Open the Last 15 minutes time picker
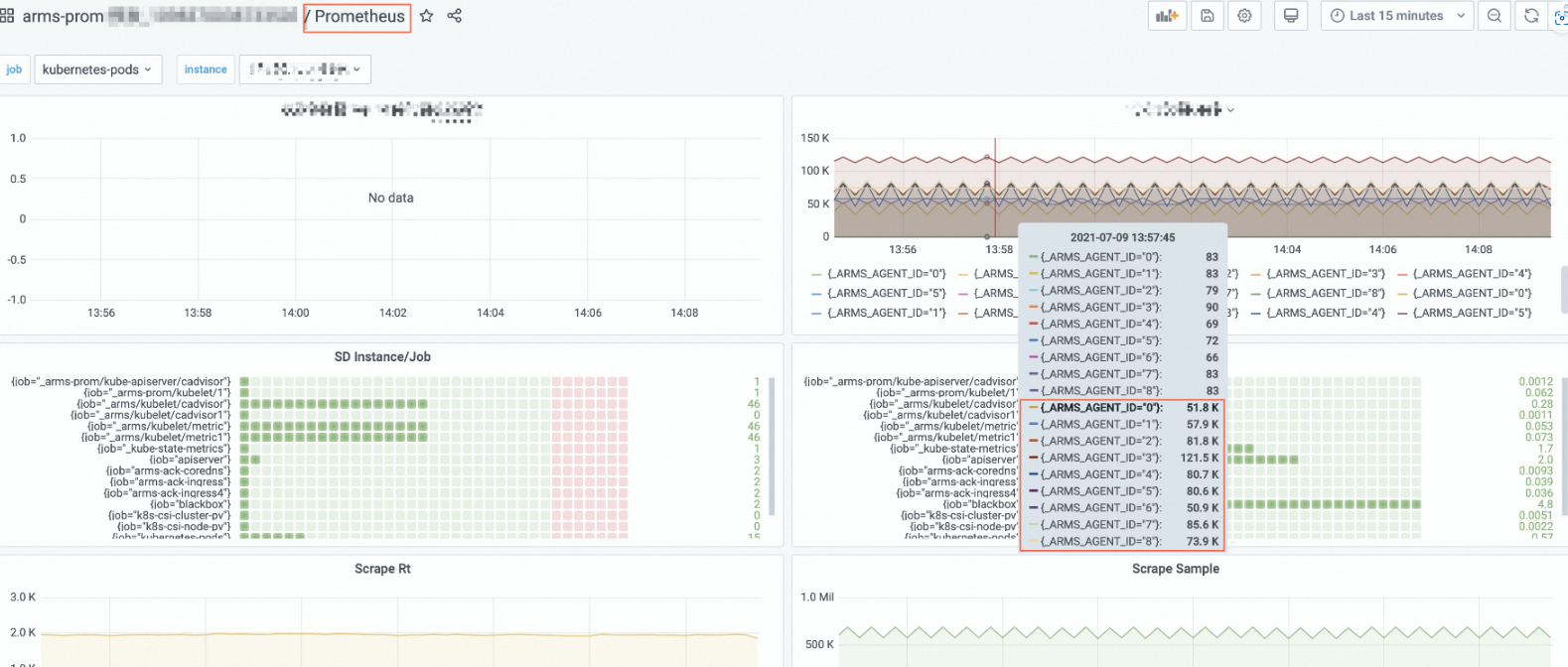This screenshot has width=1568, height=667. (1397, 16)
